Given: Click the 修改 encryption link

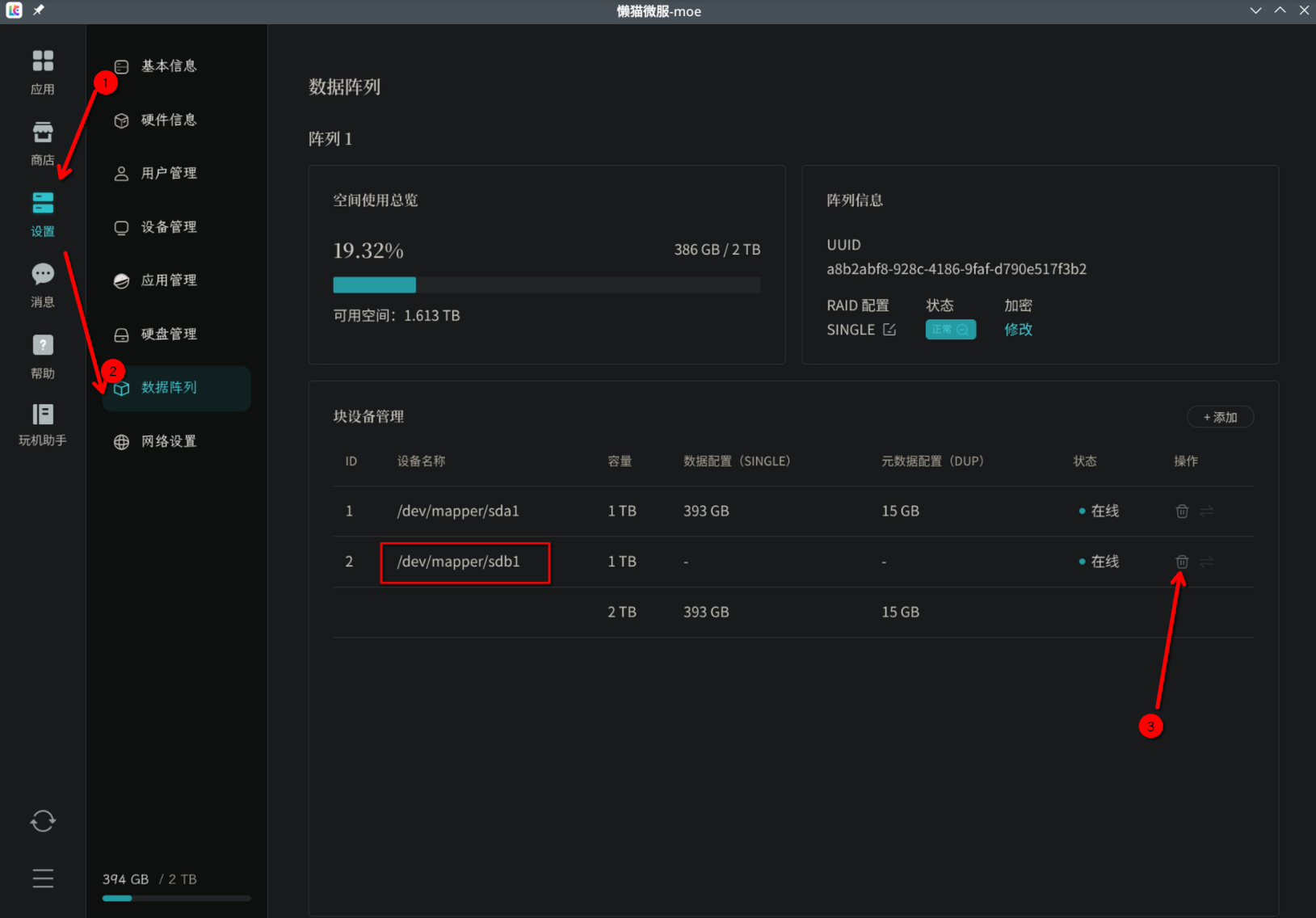Looking at the screenshot, I should 1018,330.
